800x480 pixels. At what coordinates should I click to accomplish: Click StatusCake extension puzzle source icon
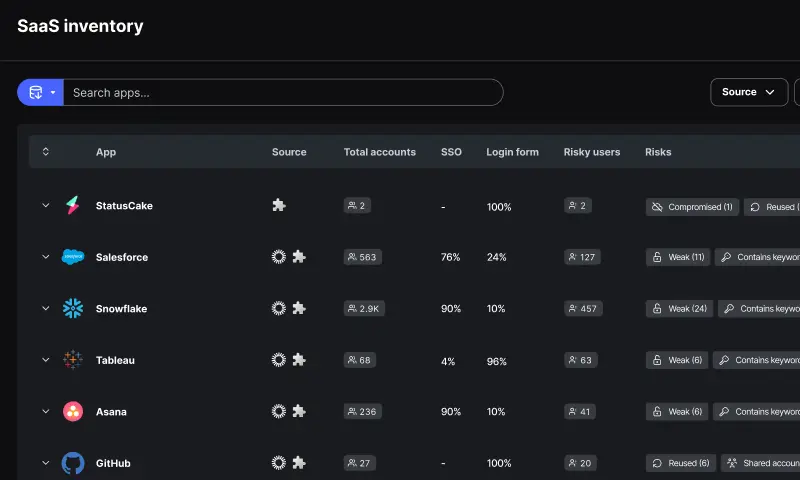pos(279,206)
